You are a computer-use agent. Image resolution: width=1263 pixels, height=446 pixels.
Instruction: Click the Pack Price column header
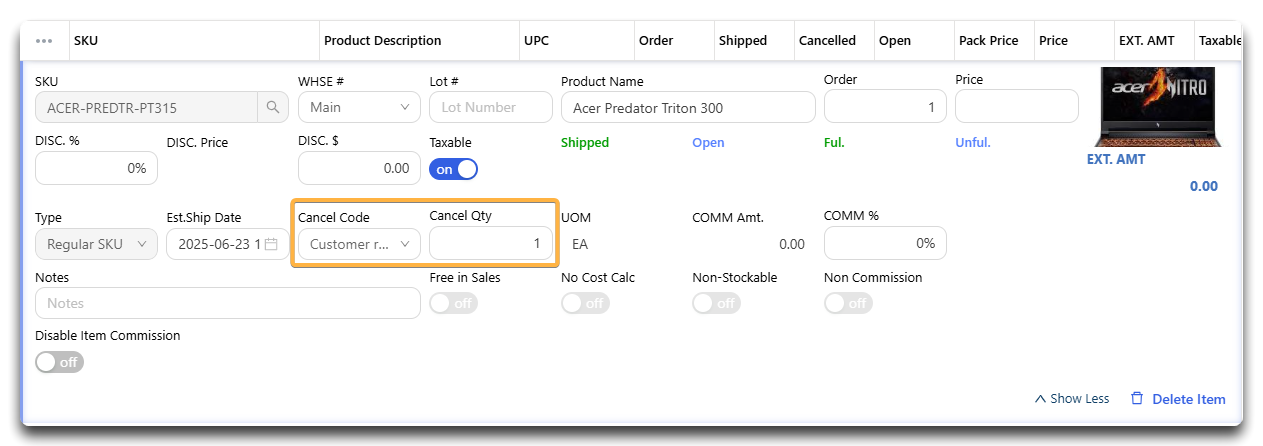tap(988, 41)
